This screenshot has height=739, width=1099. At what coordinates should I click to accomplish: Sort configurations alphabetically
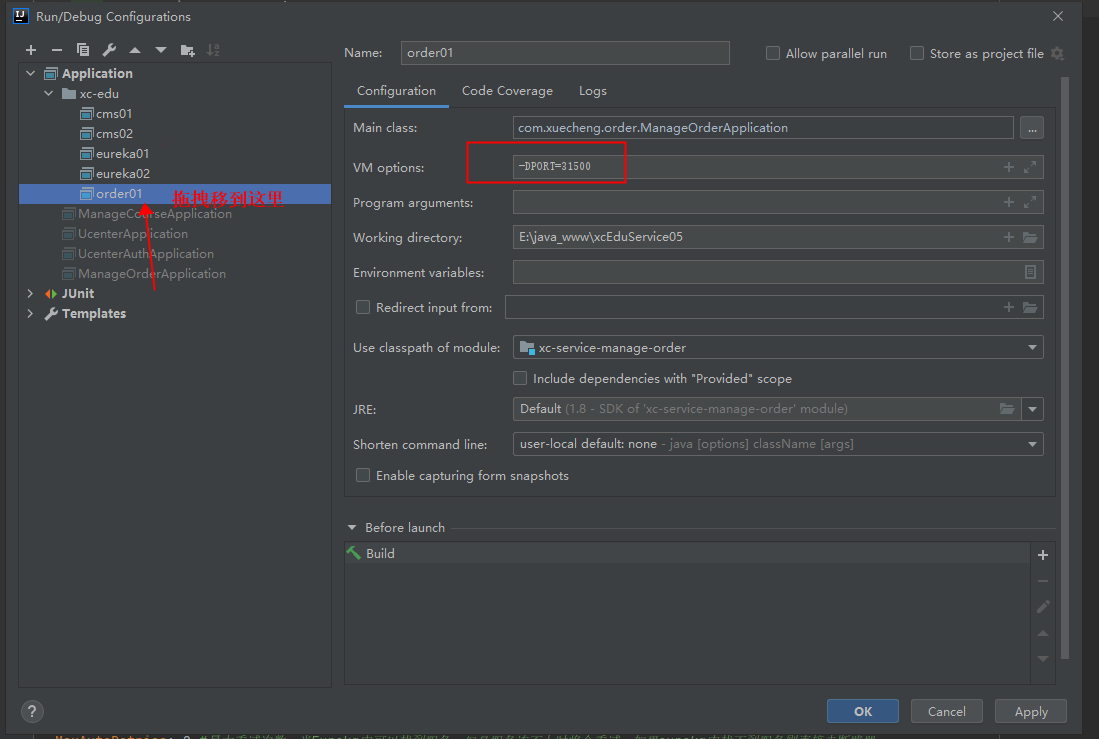(x=213, y=50)
